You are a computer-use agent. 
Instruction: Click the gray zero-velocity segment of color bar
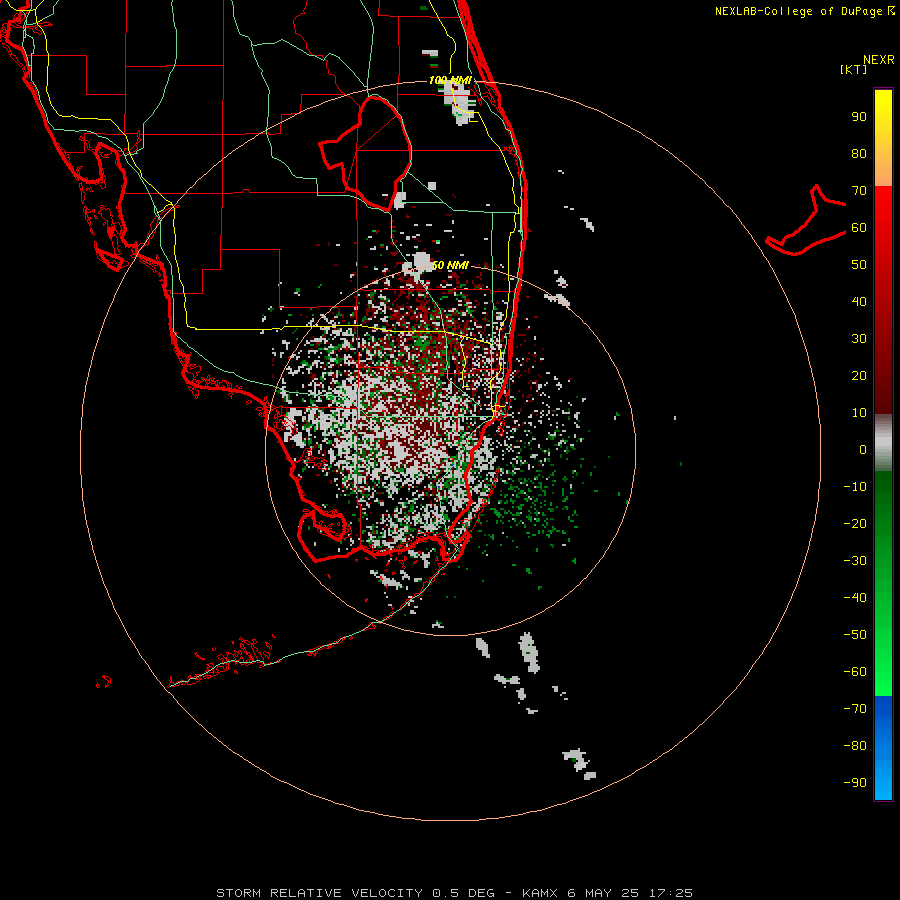click(x=883, y=443)
